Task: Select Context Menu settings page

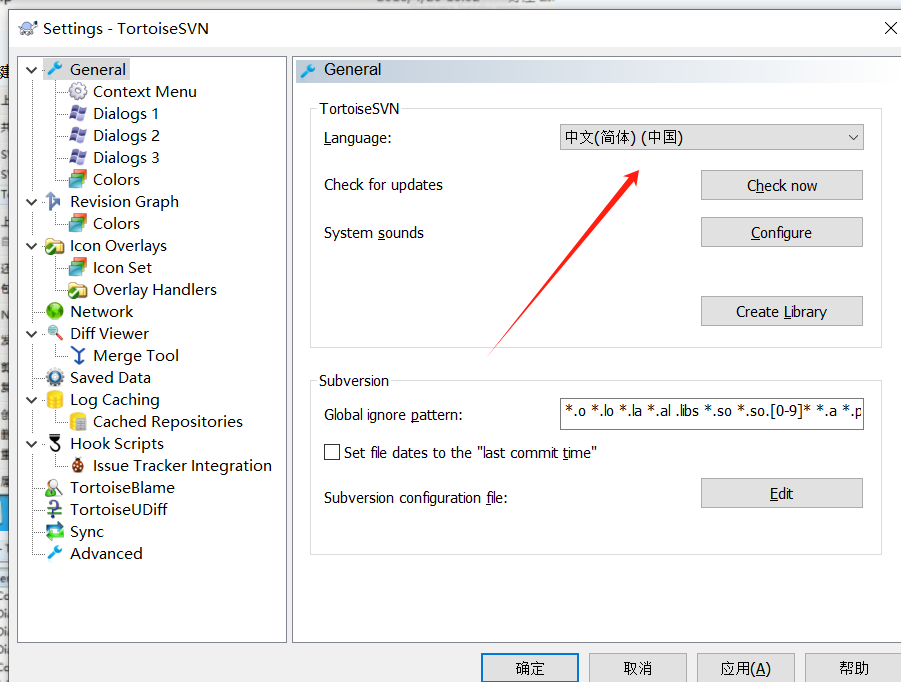Action: point(145,91)
